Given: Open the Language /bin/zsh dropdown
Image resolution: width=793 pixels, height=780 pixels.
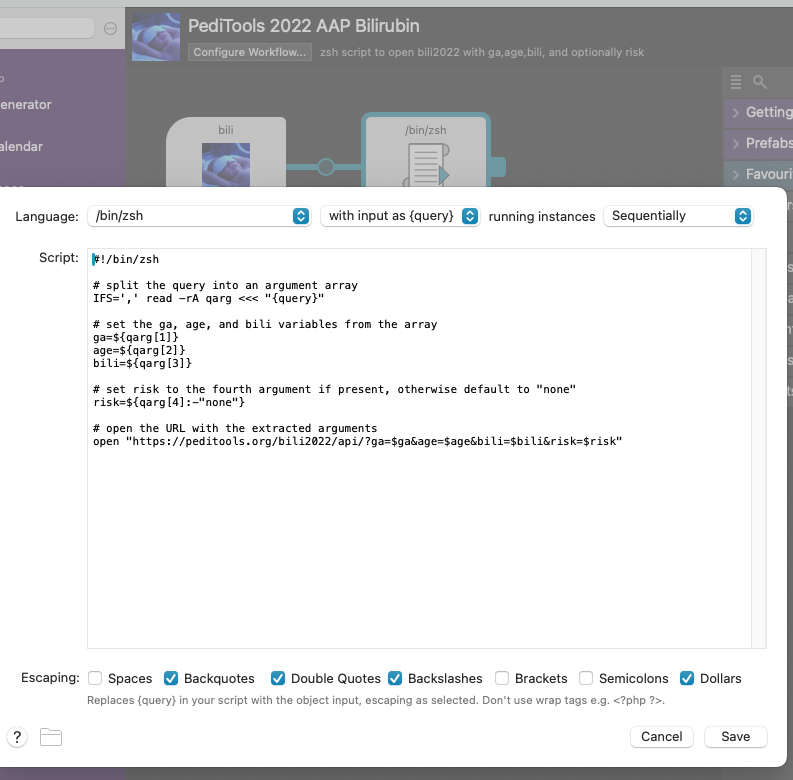Looking at the screenshot, I should click(200, 216).
